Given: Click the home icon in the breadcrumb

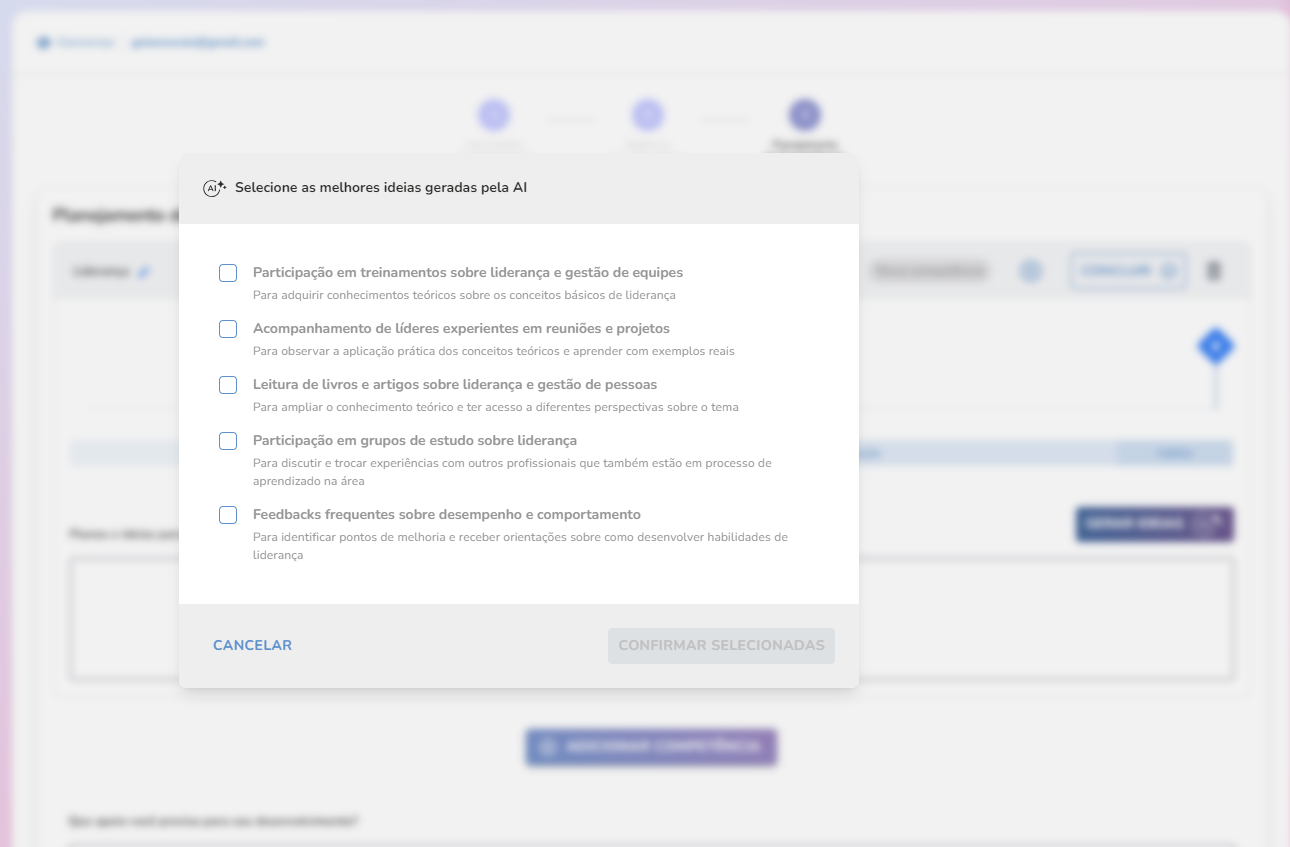Looking at the screenshot, I should (43, 43).
